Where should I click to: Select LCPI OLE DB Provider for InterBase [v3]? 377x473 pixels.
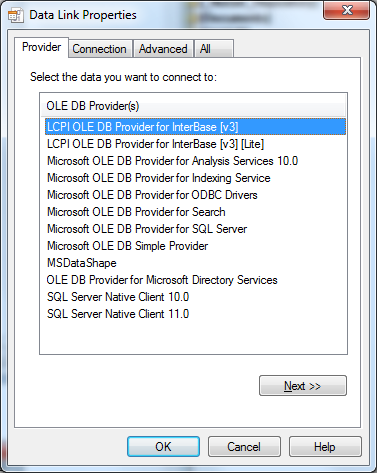point(195,127)
